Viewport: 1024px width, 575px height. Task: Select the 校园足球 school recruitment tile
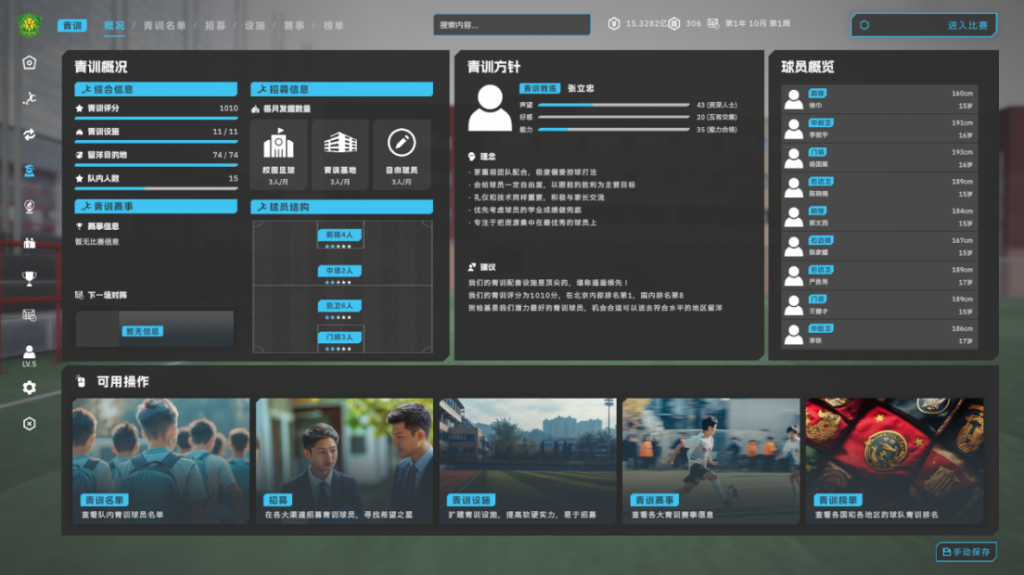click(x=279, y=155)
